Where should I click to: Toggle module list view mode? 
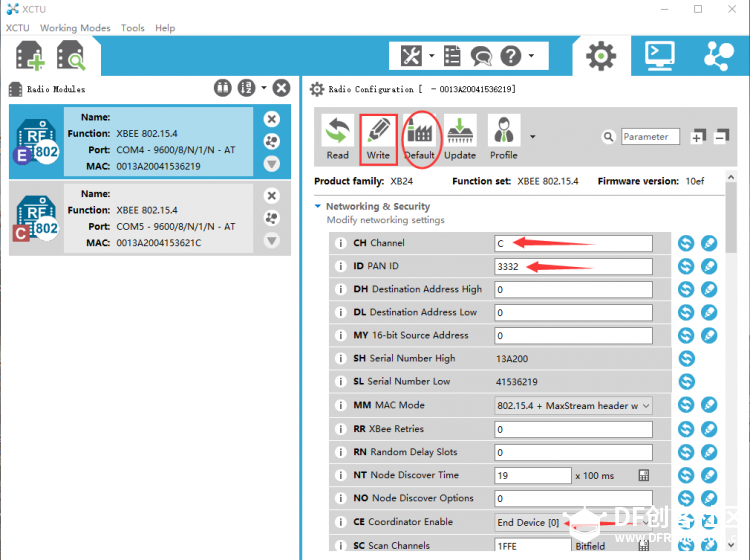coord(222,88)
